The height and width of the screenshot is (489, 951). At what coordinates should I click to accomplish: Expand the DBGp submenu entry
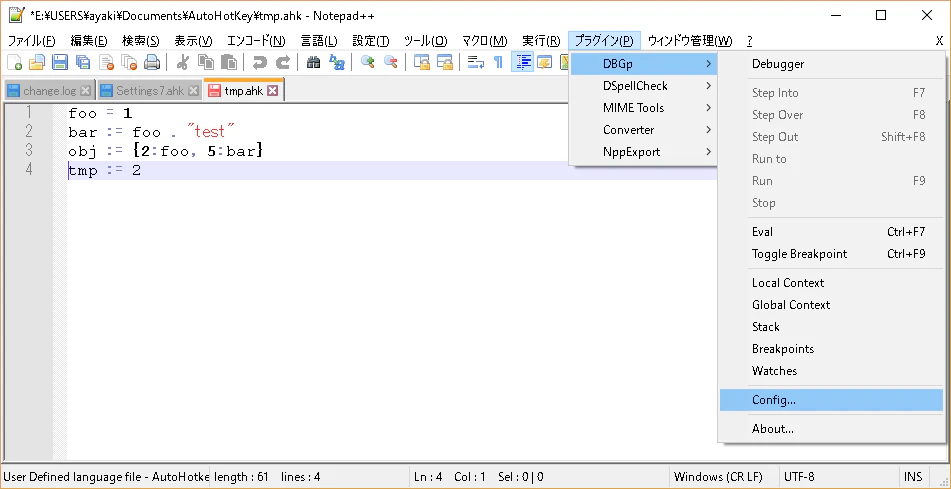[644, 64]
